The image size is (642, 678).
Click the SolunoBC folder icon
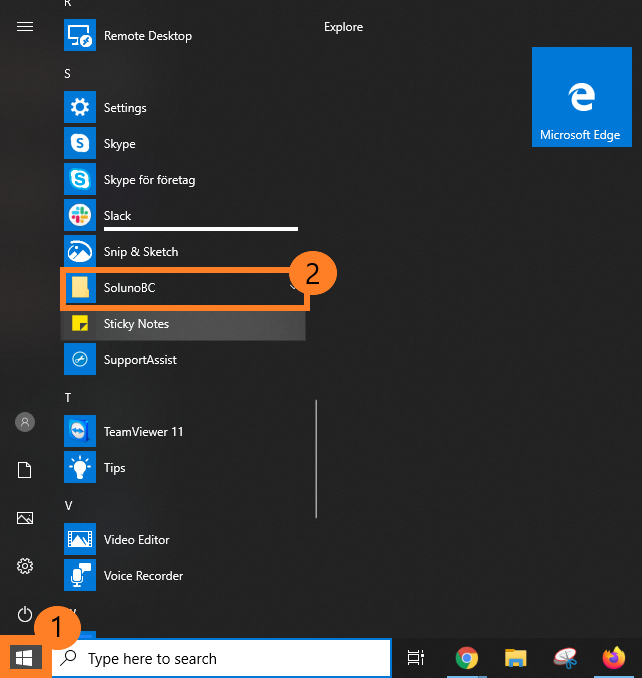point(80,287)
